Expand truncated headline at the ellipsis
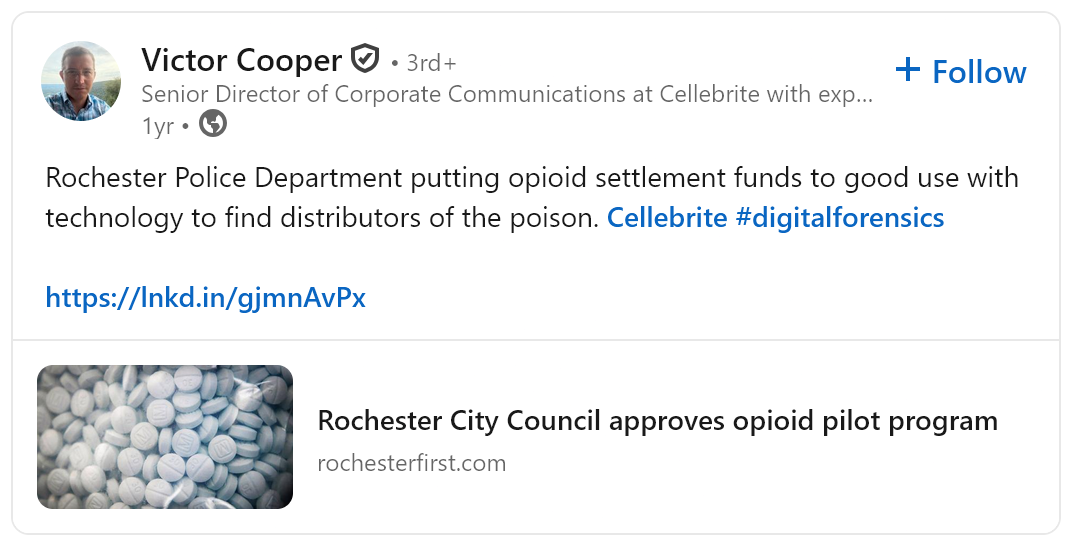The width and height of the screenshot is (1075, 547). click(x=864, y=96)
